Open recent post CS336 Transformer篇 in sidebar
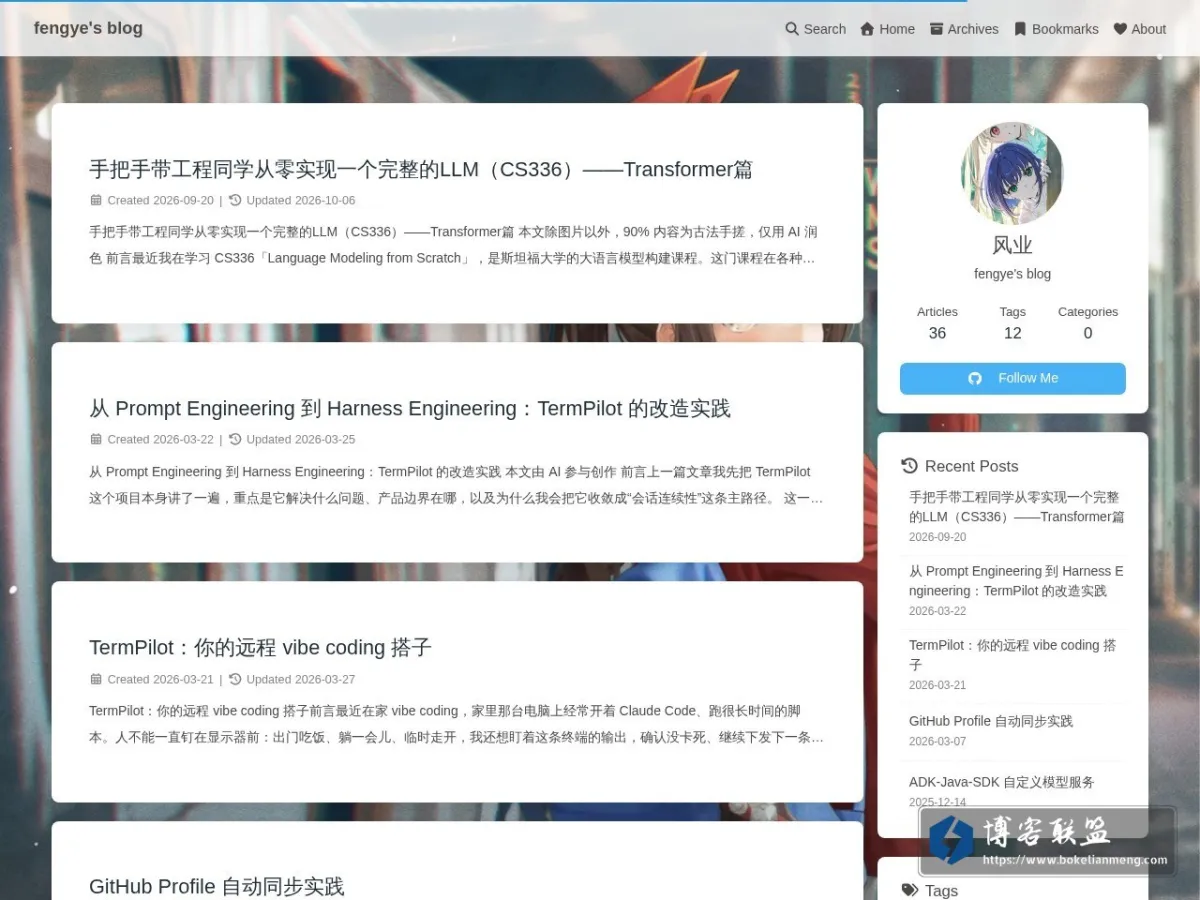Image resolution: width=1200 pixels, height=900 pixels. [x=1016, y=507]
